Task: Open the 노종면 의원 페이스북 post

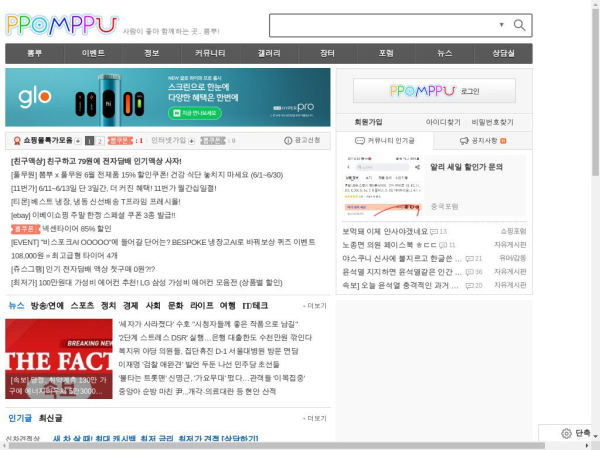Action: [x=389, y=245]
